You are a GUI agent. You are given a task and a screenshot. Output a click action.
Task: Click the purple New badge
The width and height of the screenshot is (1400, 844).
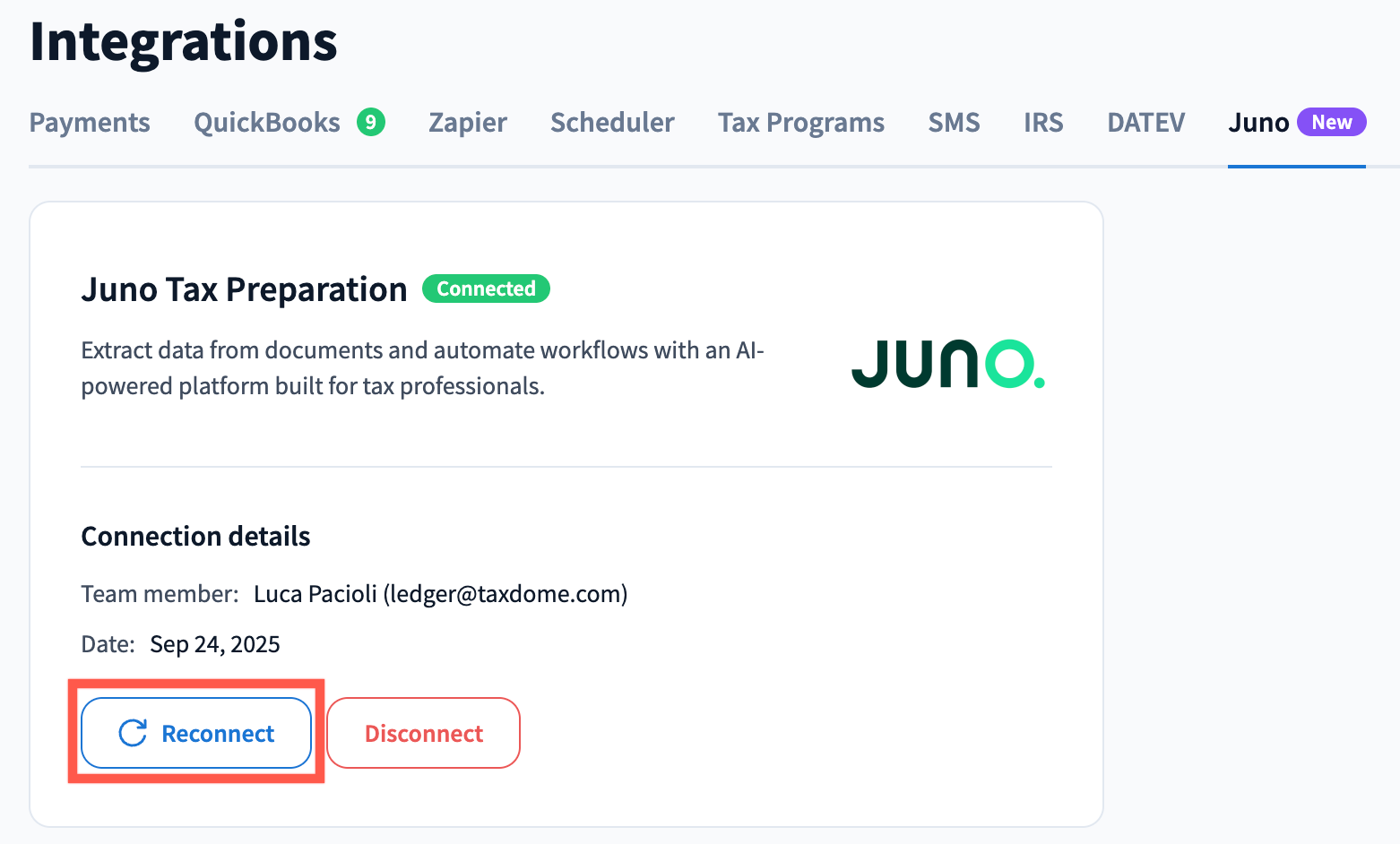(1331, 122)
